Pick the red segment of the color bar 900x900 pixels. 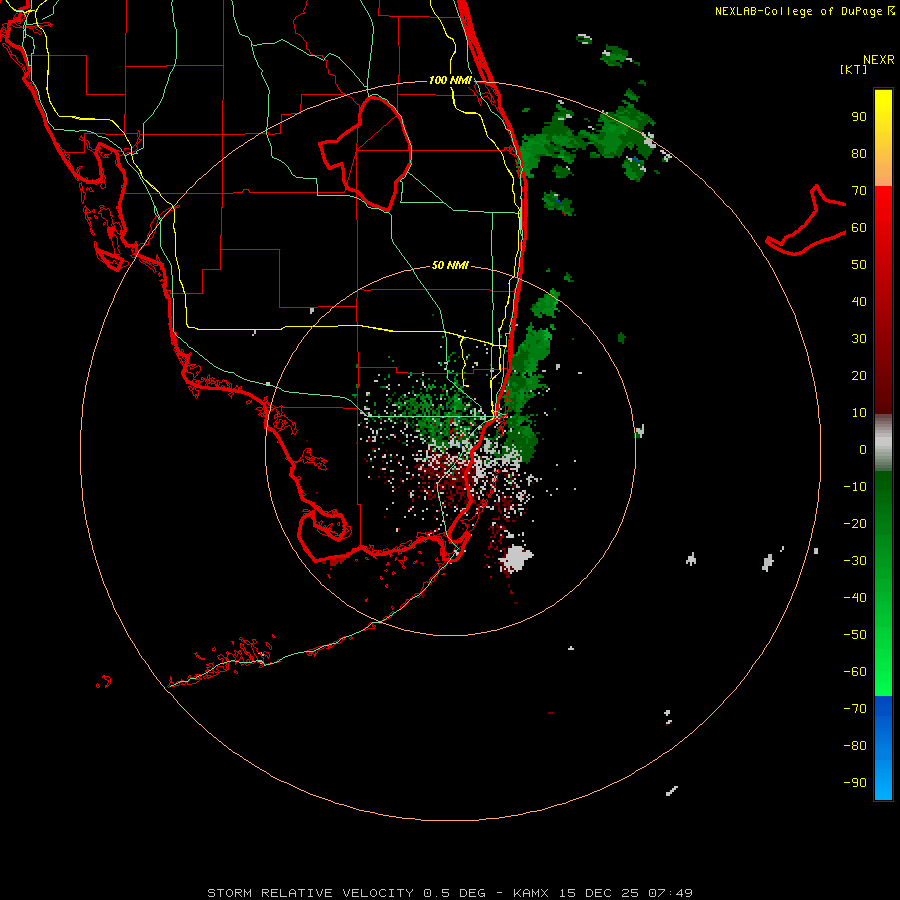click(883, 300)
